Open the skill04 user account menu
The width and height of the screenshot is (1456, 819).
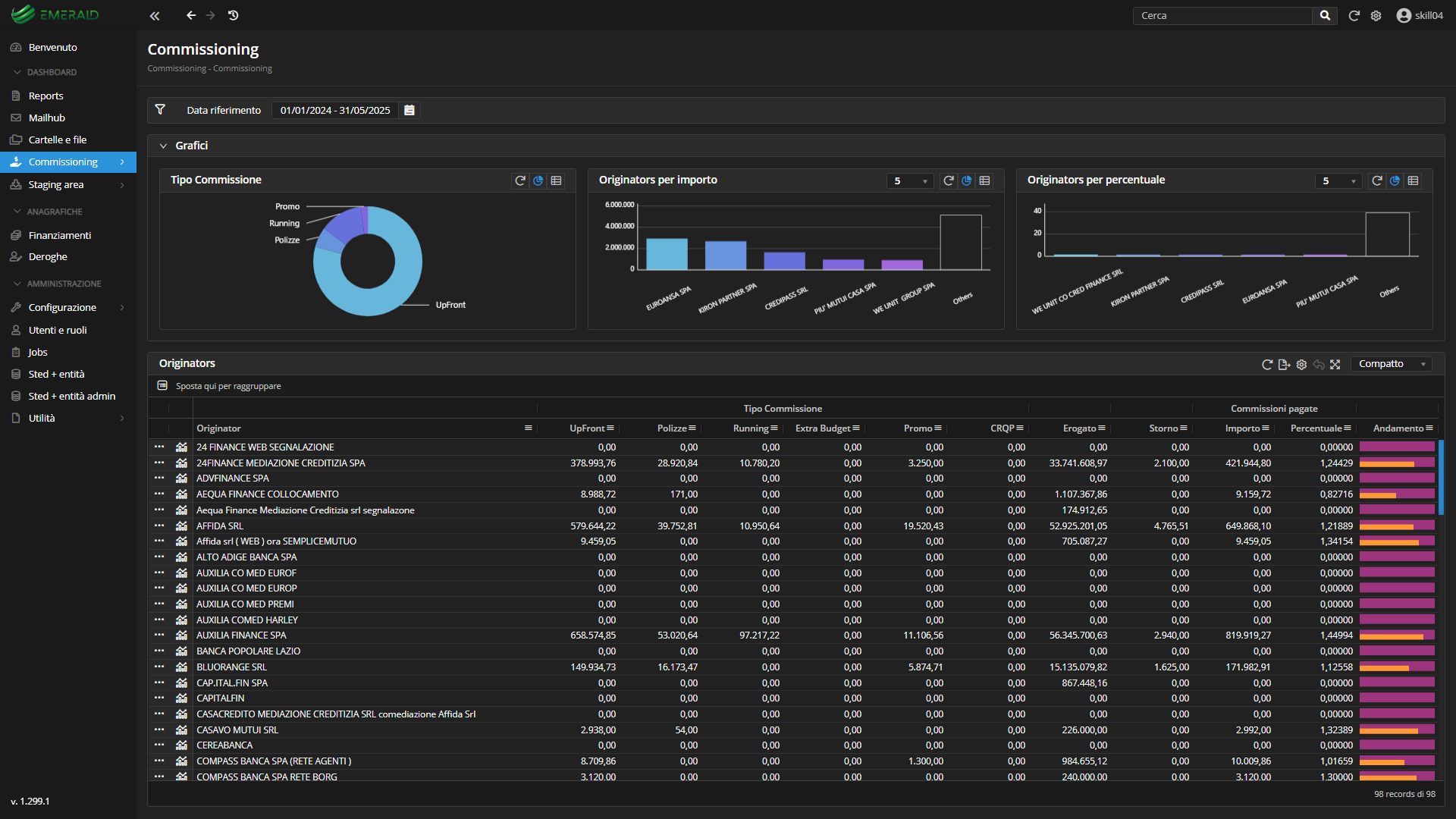[1420, 15]
